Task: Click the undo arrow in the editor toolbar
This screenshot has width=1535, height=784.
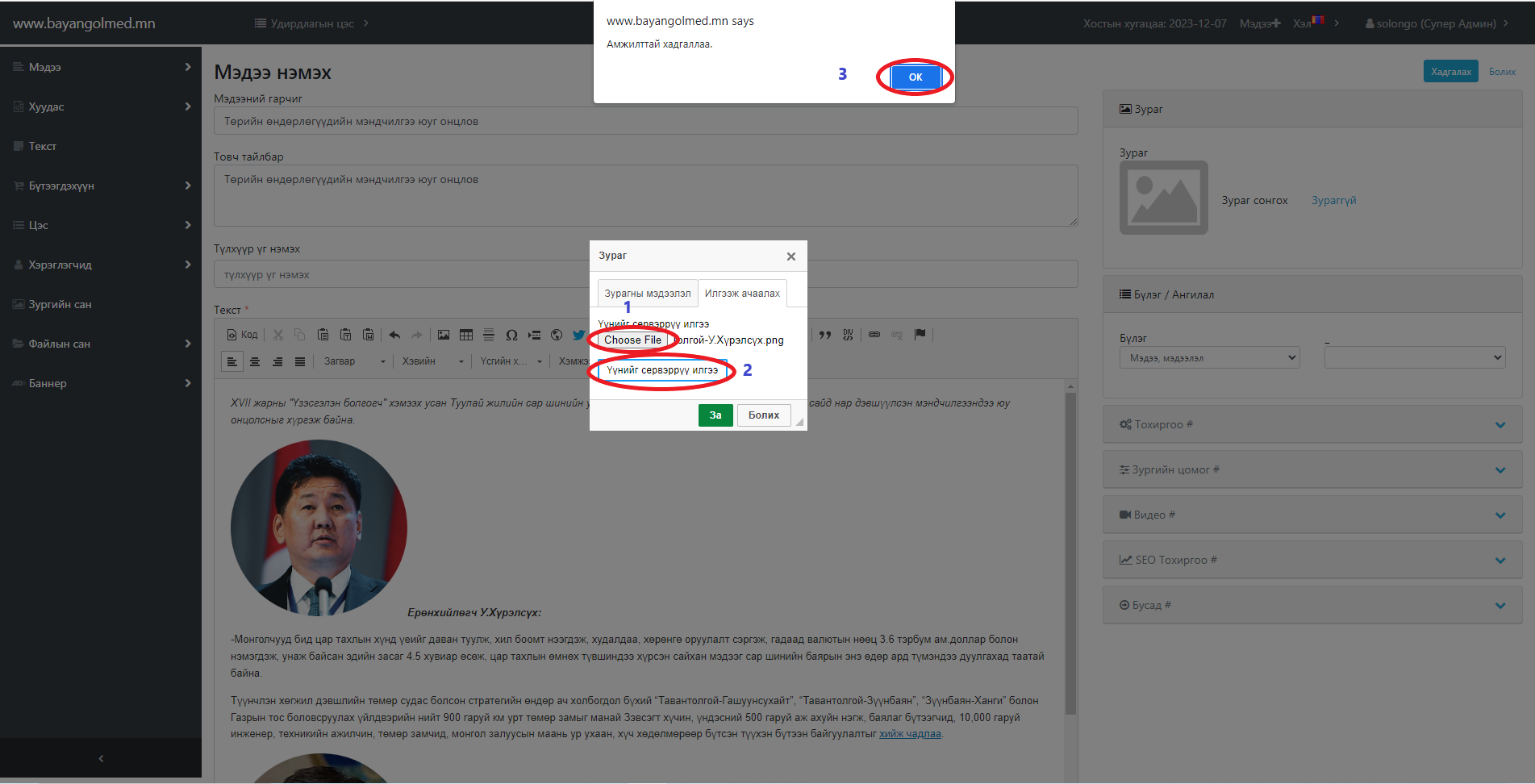Action: coord(394,335)
